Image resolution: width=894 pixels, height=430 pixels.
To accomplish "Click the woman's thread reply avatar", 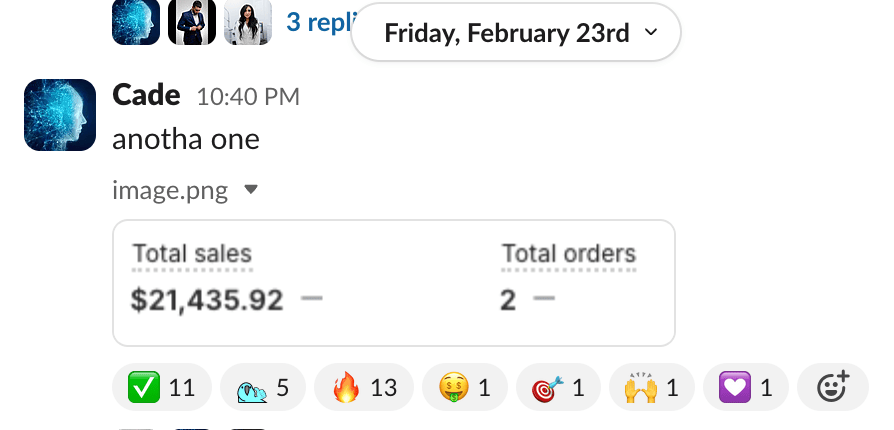I will 247,21.
